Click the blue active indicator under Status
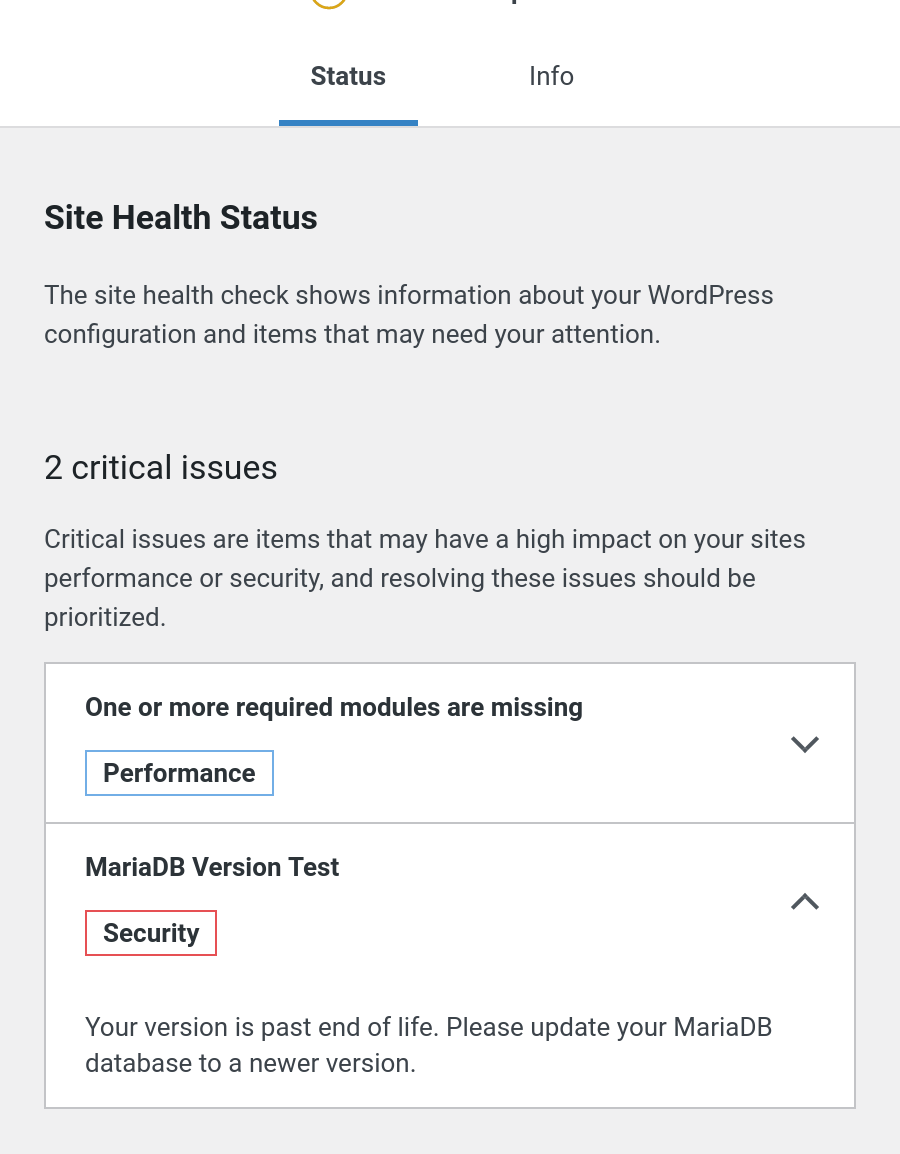The height and width of the screenshot is (1154, 900). 348,123
